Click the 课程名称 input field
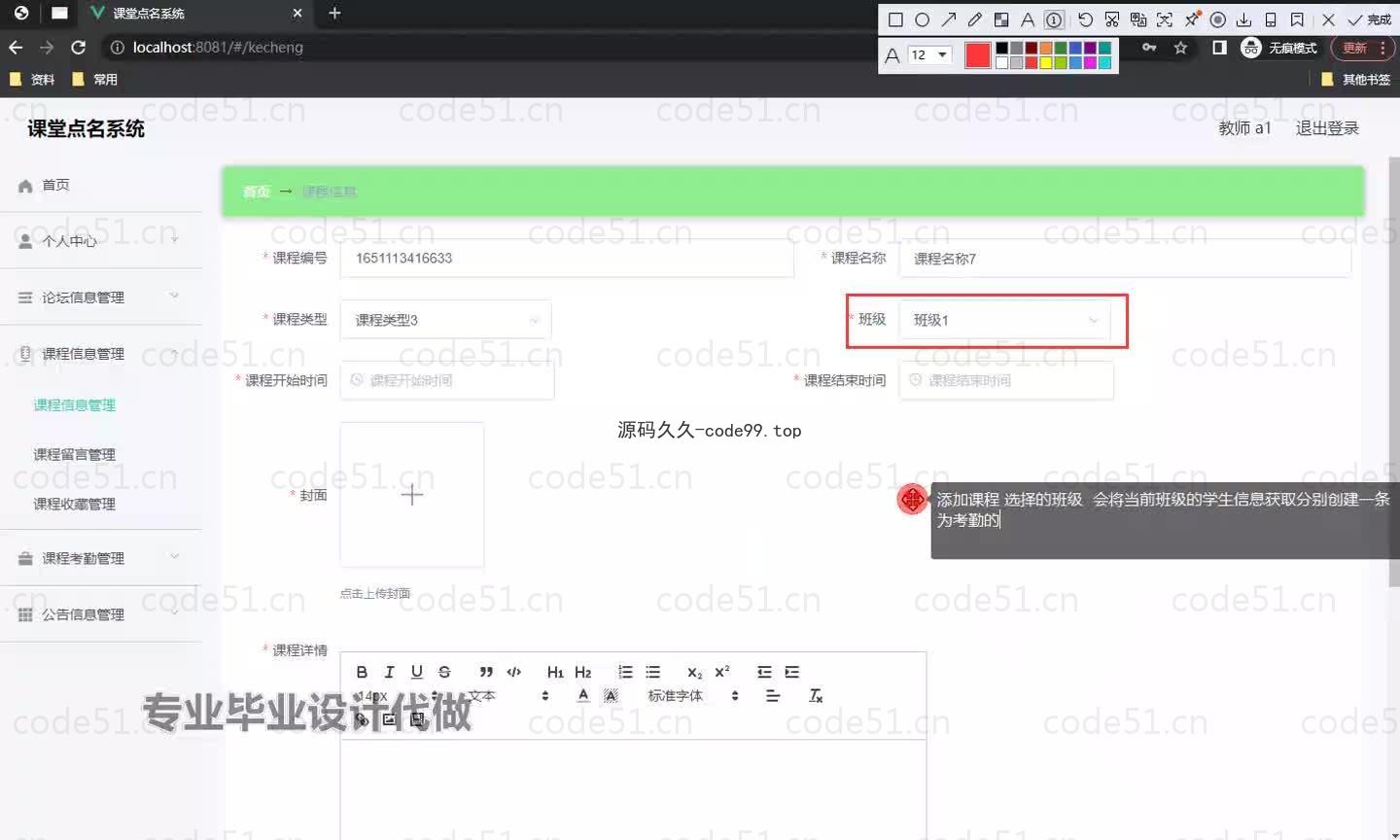Screen dimensions: 1400x840 (x=1125, y=259)
